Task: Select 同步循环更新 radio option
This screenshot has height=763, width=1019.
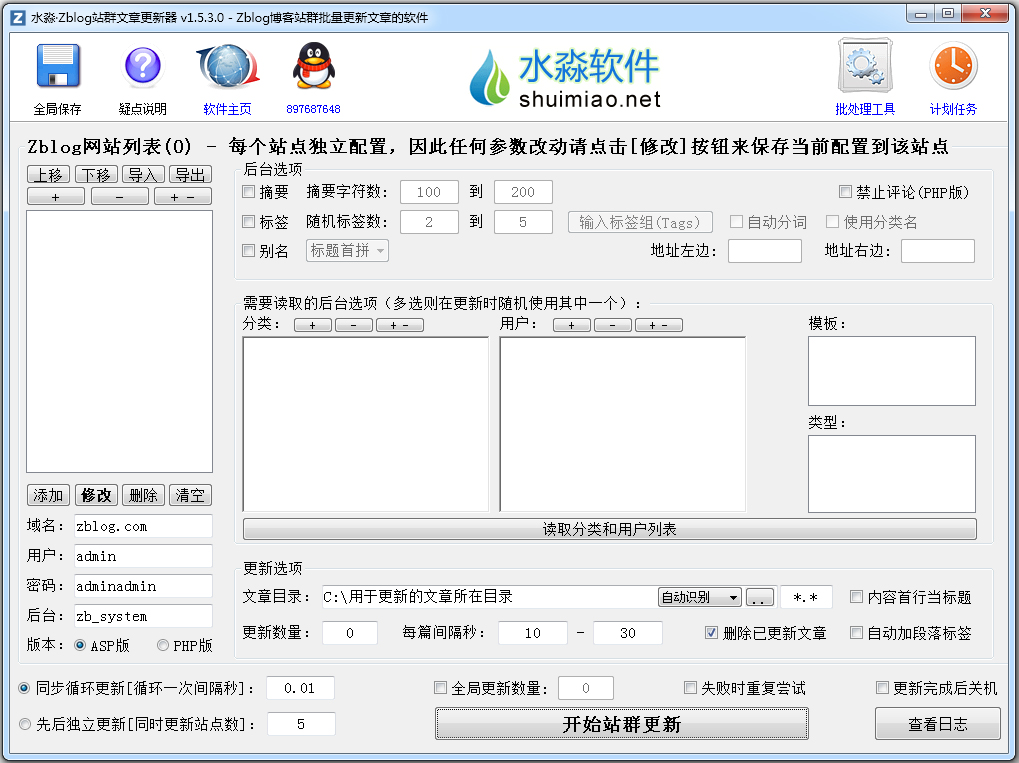Action: (25, 688)
